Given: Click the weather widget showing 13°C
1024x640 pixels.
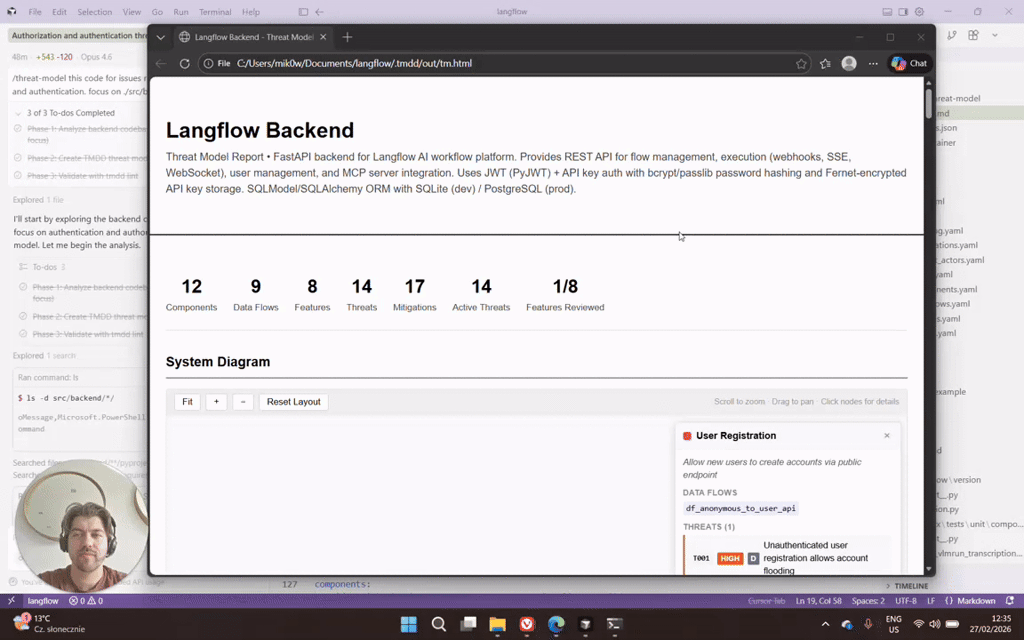Looking at the screenshot, I should click(x=49, y=624).
